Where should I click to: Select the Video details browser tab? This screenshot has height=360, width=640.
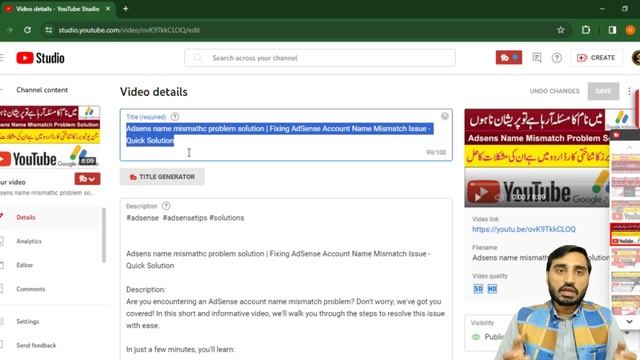coord(58,9)
